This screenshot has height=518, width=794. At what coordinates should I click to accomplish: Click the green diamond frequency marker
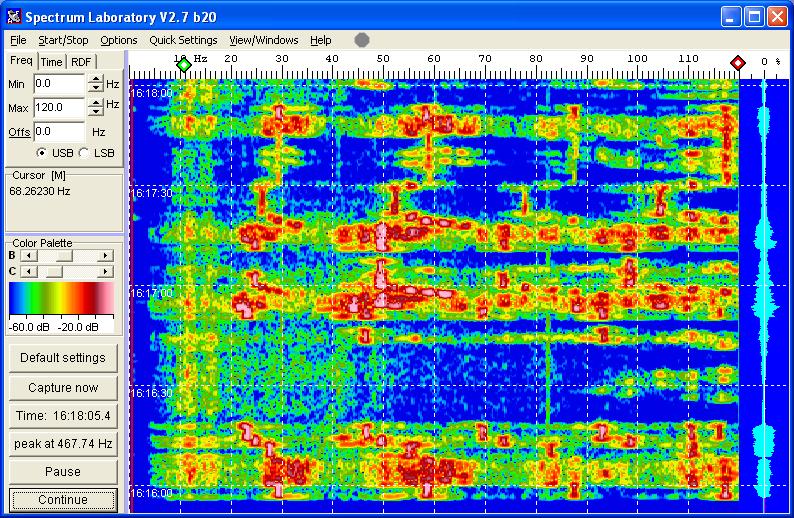(x=184, y=65)
